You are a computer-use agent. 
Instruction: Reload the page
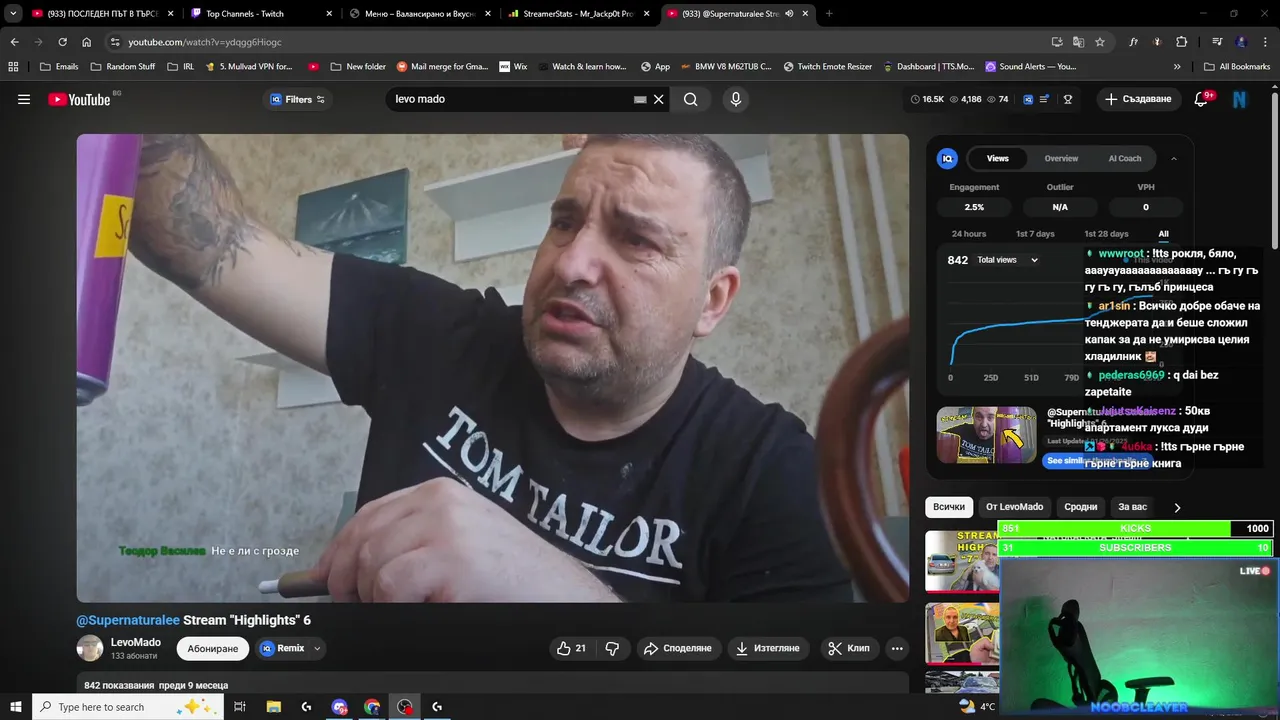[62, 42]
